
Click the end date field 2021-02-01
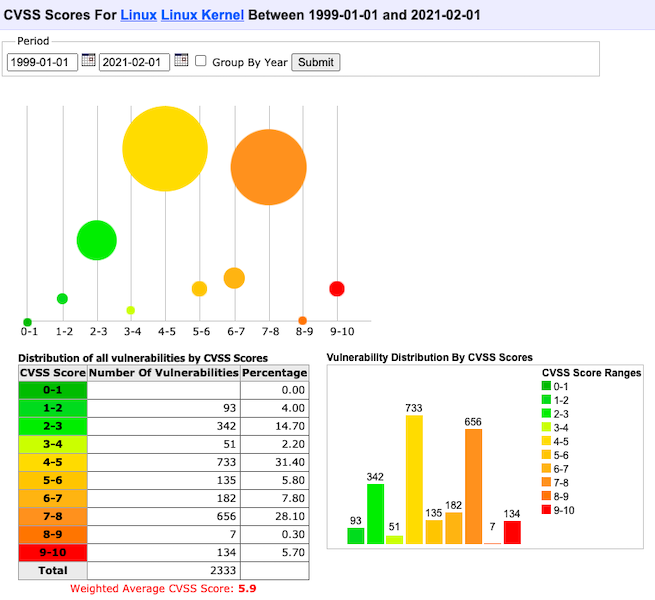[134, 62]
